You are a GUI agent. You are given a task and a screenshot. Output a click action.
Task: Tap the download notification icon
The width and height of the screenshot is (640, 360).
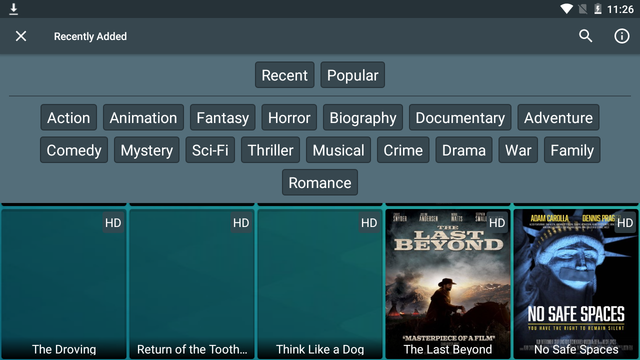[13, 9]
